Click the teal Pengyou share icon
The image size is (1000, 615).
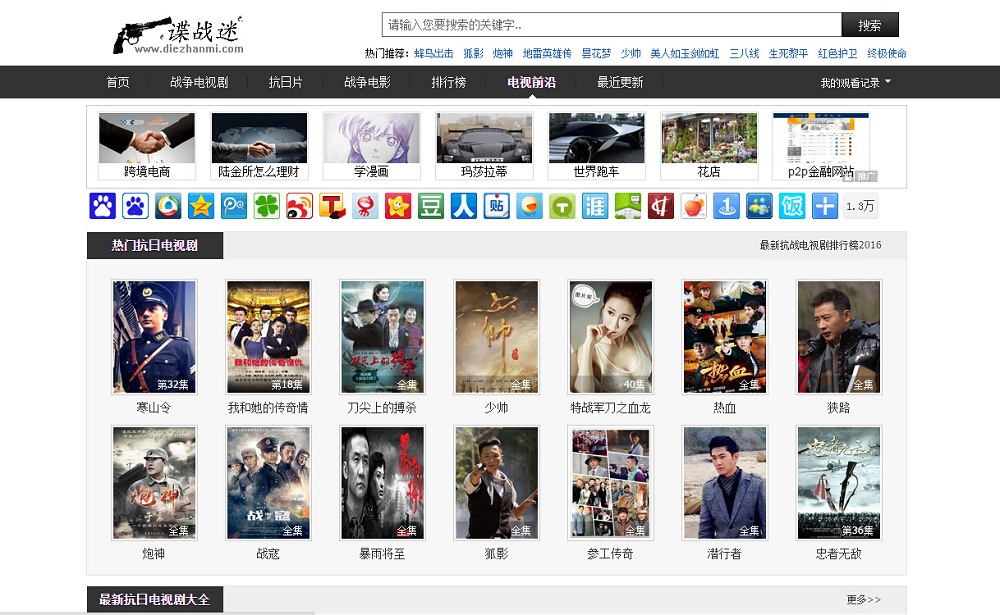(234, 206)
